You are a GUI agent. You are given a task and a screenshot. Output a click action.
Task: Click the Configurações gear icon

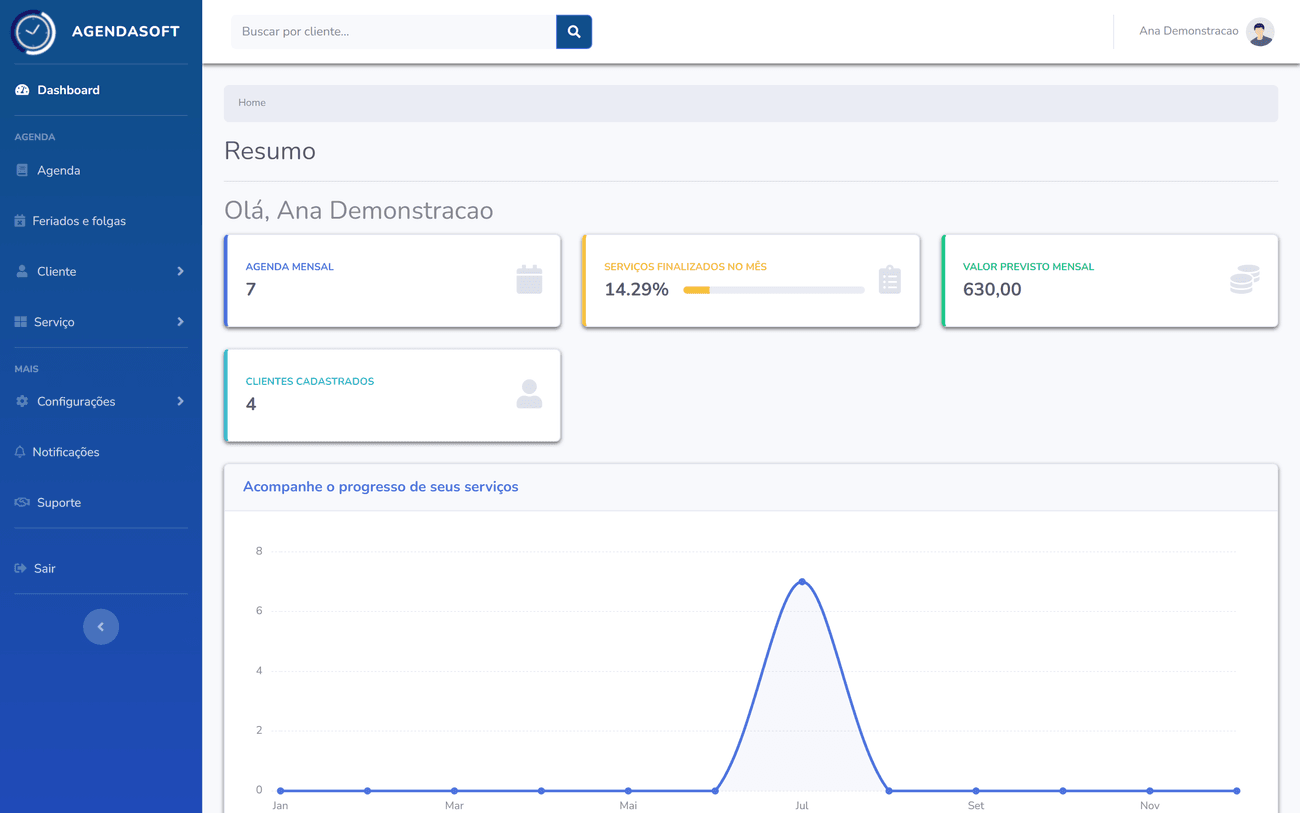tap(22, 401)
